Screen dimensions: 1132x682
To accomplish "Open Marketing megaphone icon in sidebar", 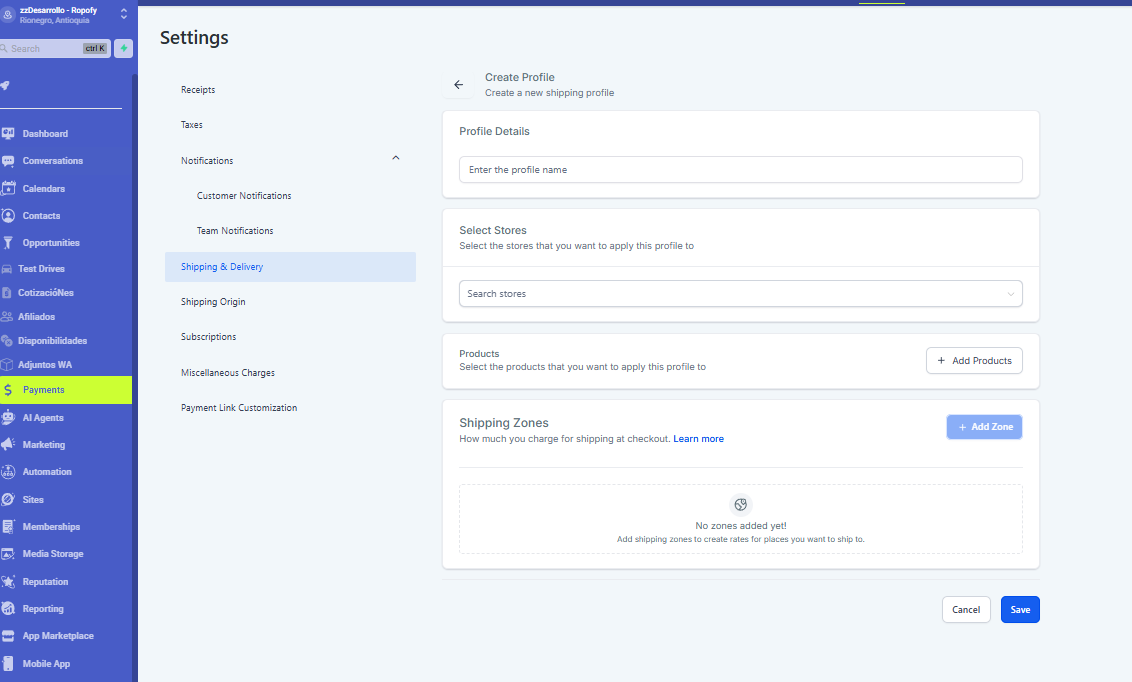I will (x=8, y=445).
